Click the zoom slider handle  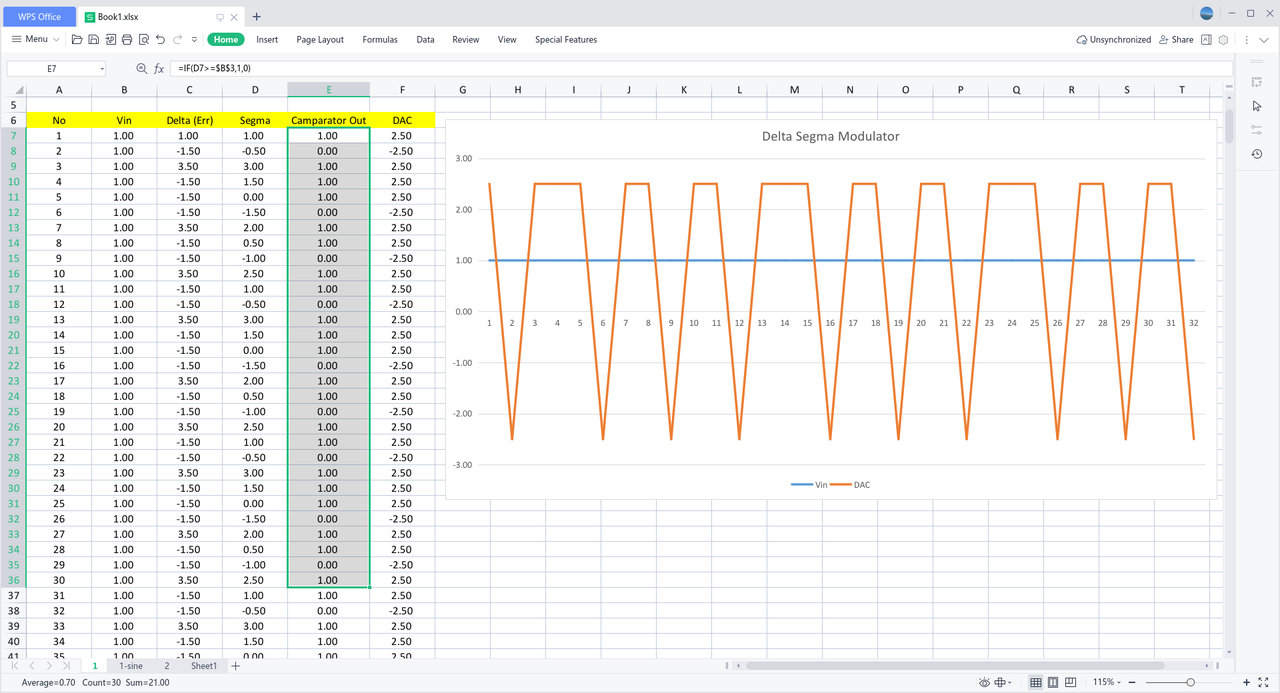[x=1190, y=682]
